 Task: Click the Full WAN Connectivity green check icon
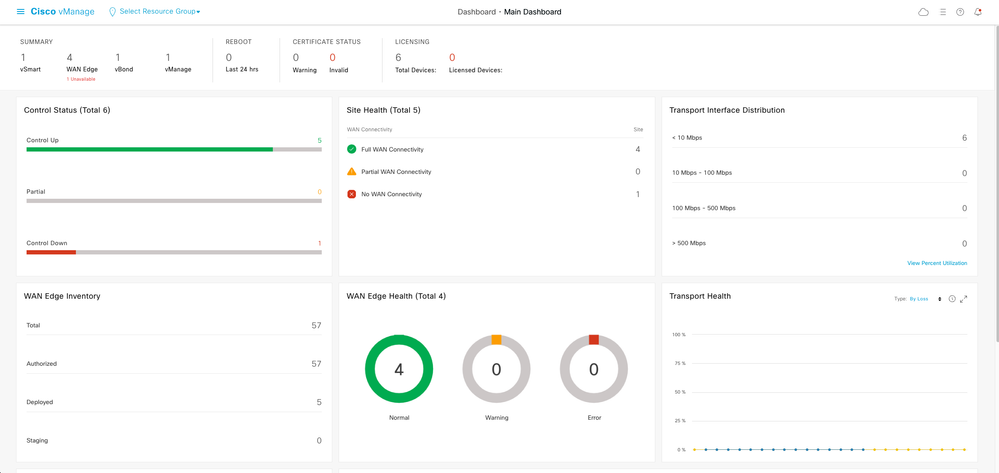[351, 149]
